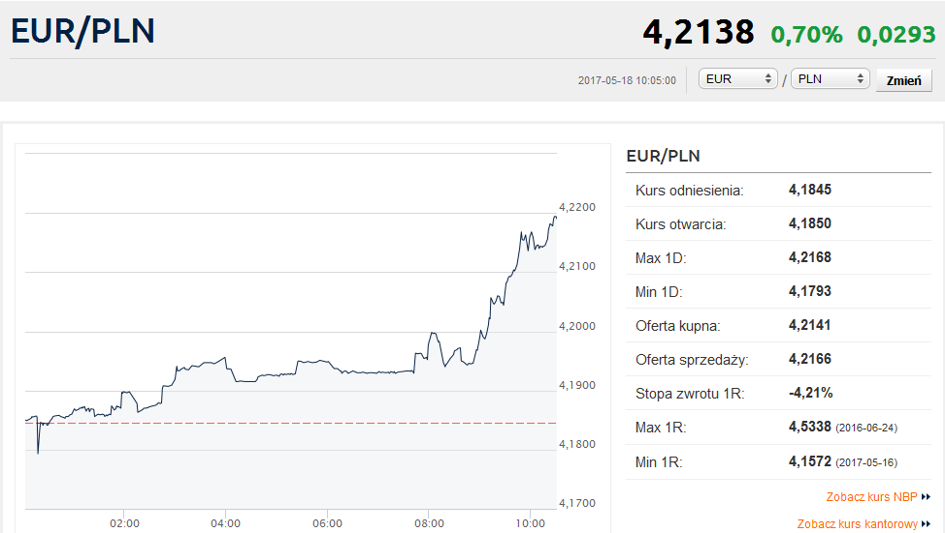The height and width of the screenshot is (533, 945).
Task: Follow the Zobacz kurs kantorowy link
Action: pyautogui.click(x=857, y=524)
